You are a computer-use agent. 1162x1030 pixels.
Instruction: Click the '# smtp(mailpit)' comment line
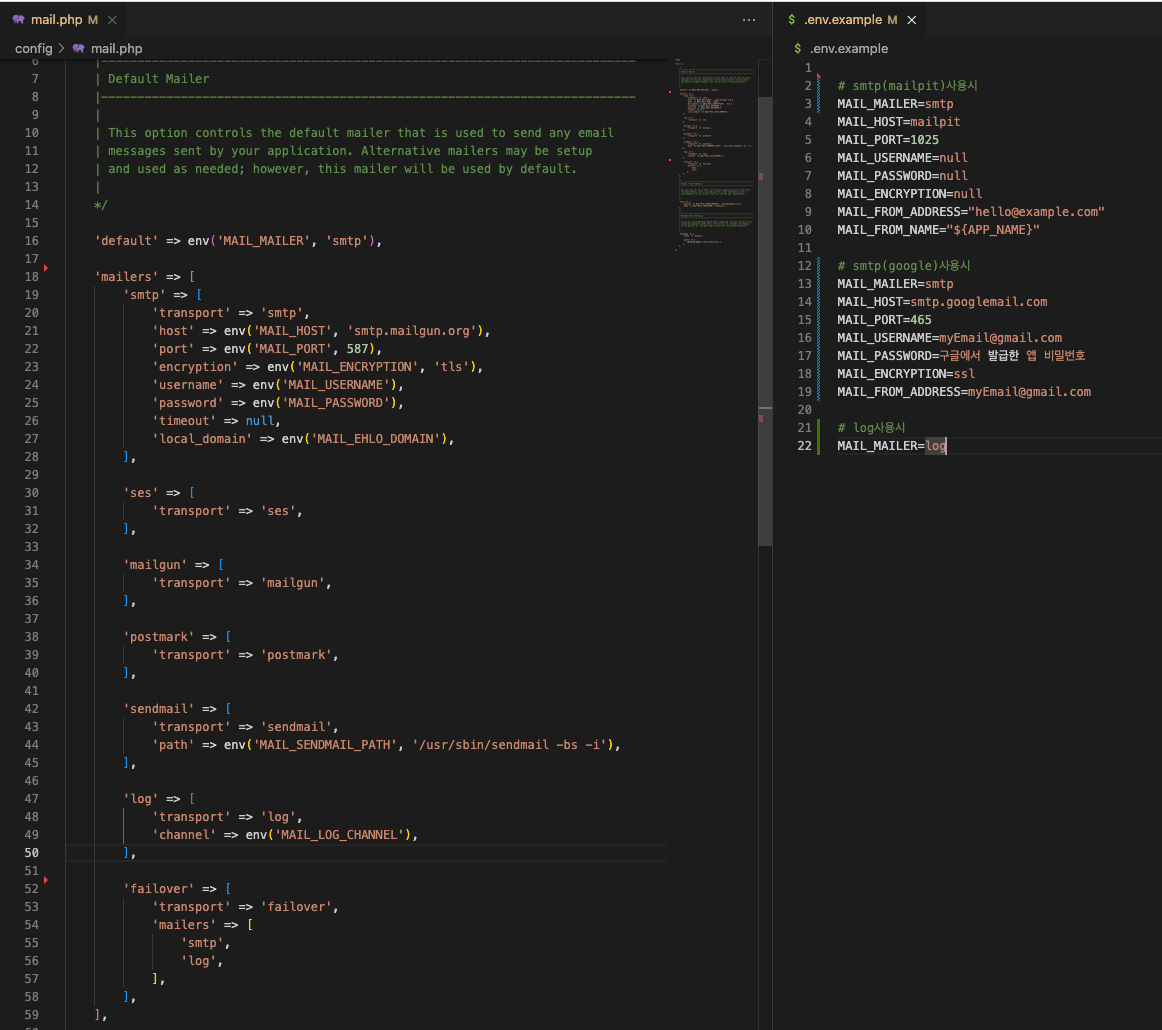point(907,86)
